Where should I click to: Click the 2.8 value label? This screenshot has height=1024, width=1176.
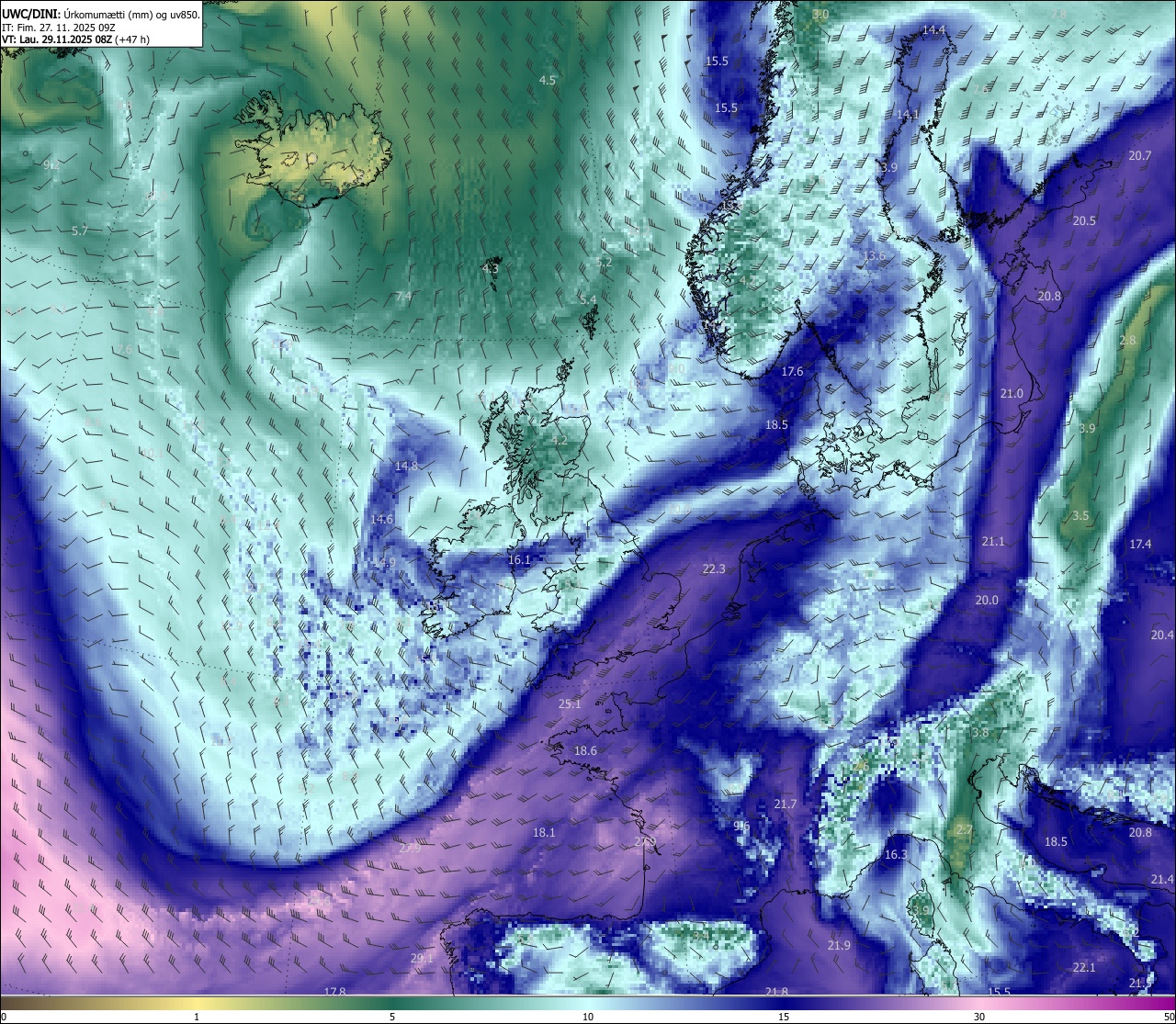pos(1127,341)
